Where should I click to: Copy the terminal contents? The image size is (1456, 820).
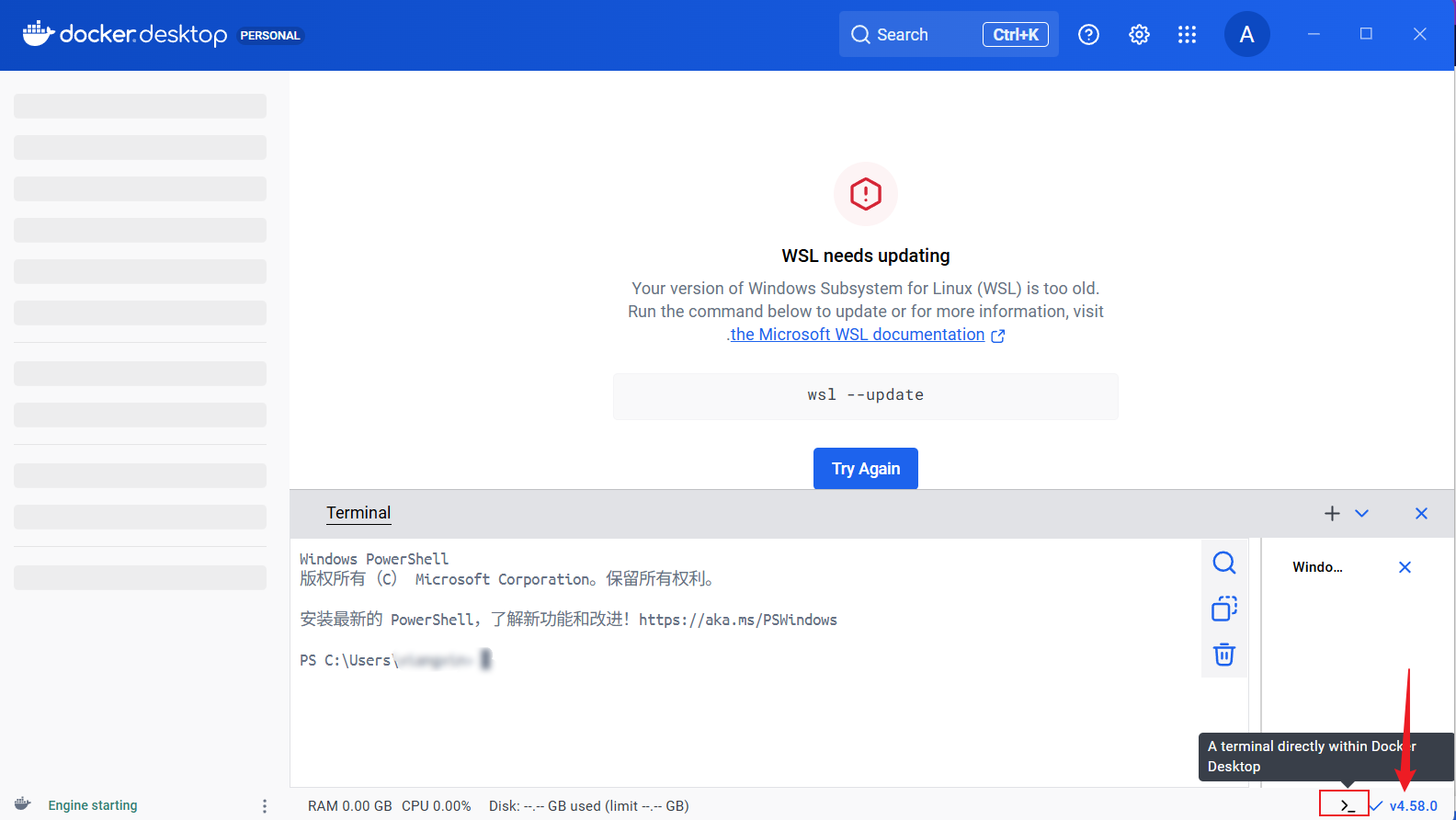[1224, 609]
